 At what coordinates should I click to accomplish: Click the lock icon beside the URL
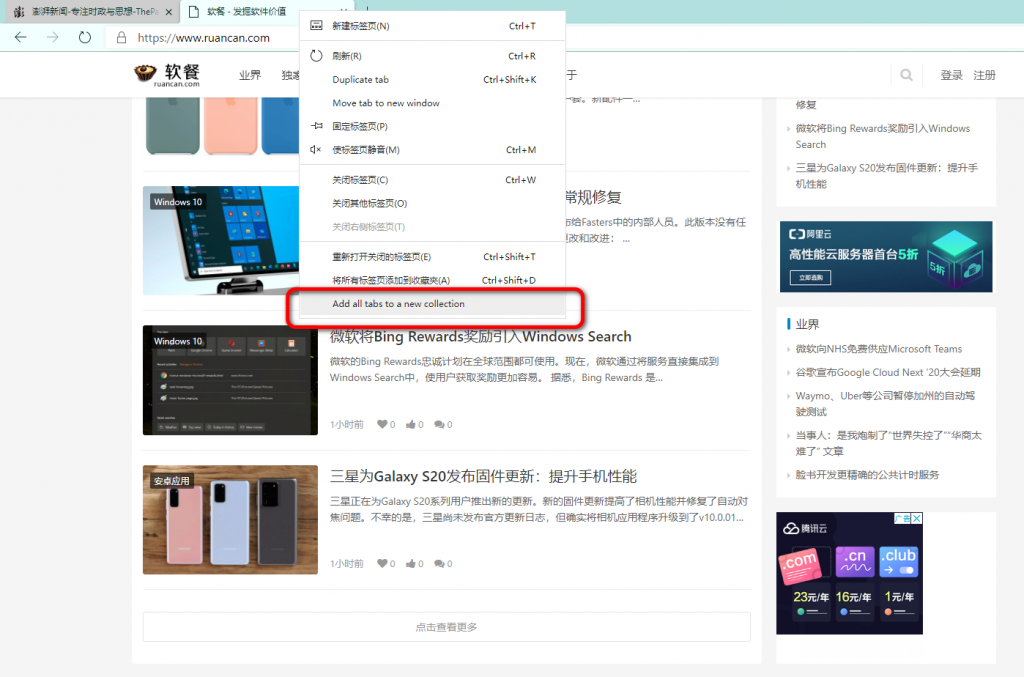coord(122,38)
